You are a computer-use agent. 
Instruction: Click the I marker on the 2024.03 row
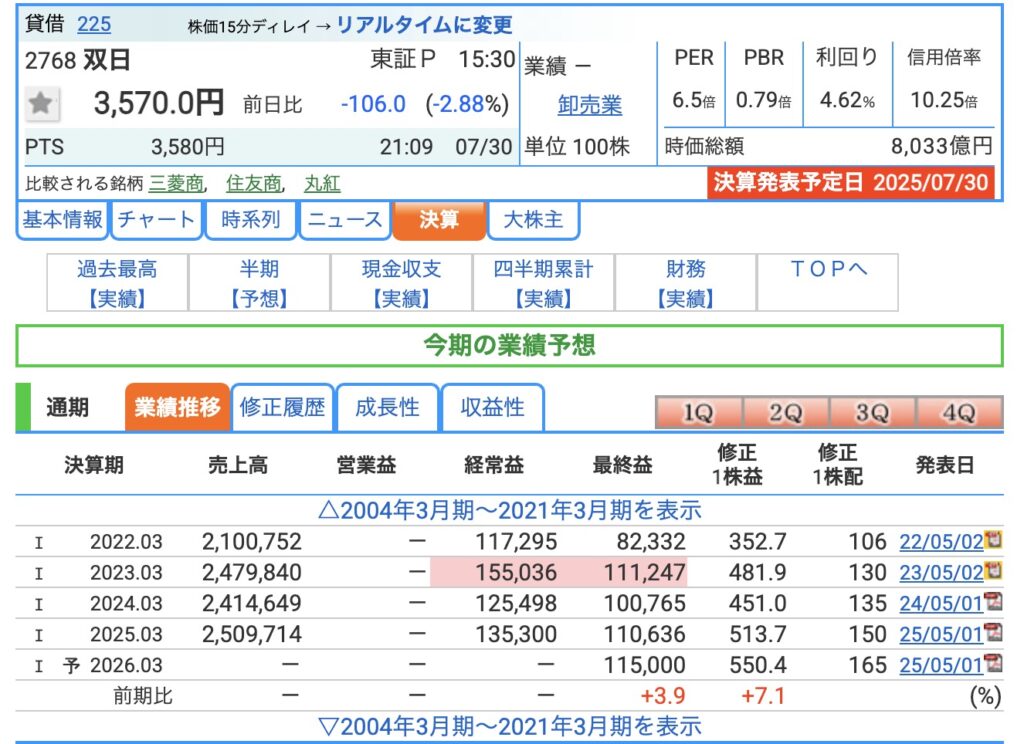39,604
